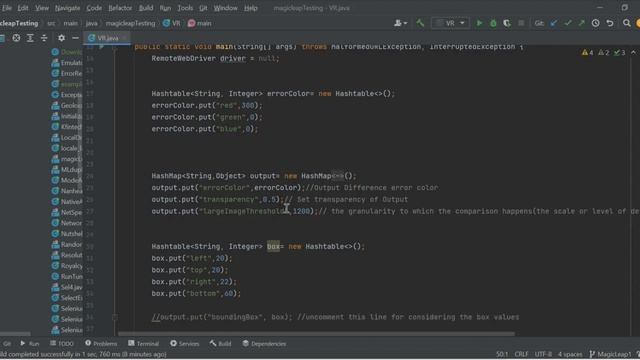Open the Git menu in menu bar

203,8
